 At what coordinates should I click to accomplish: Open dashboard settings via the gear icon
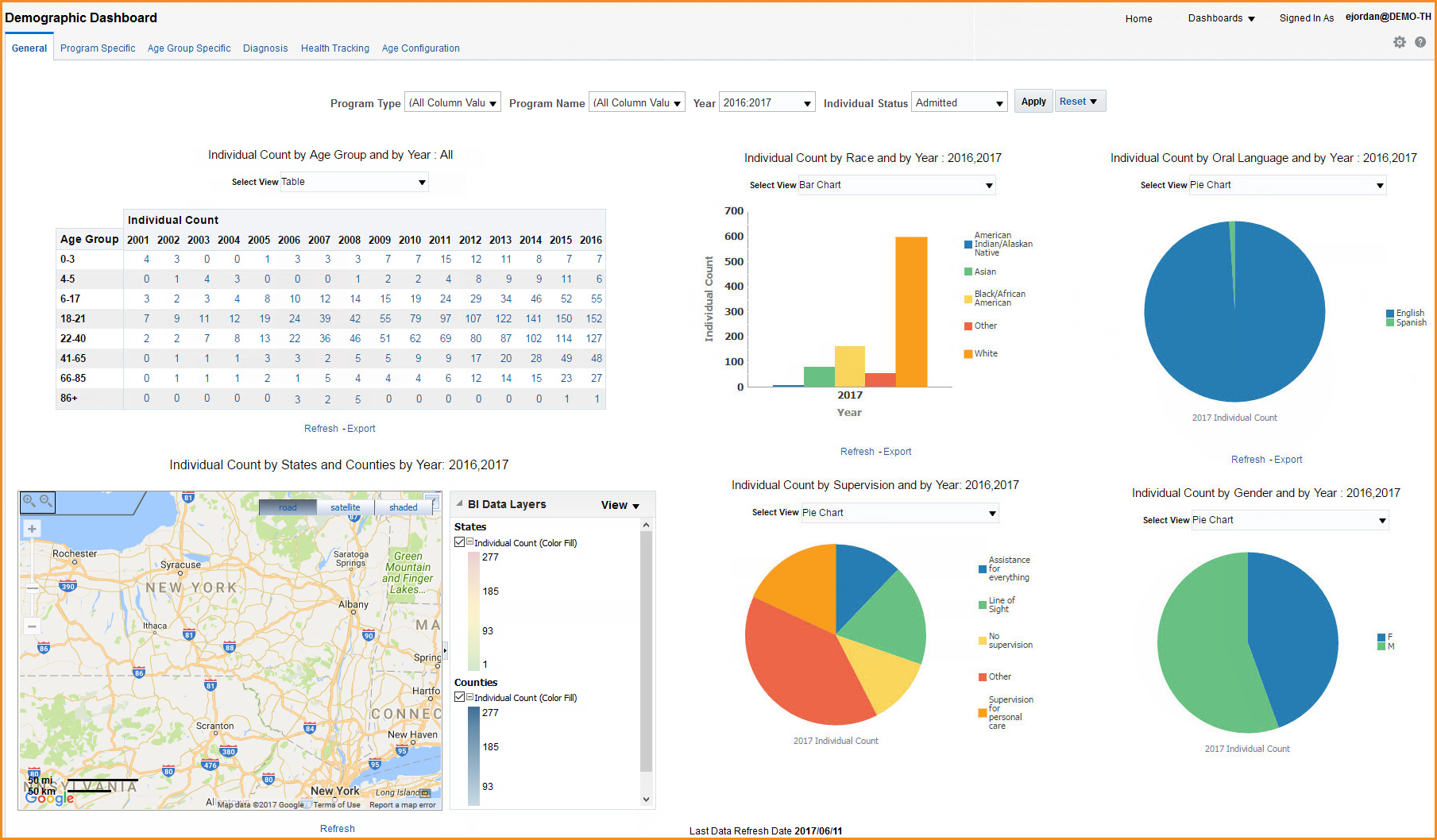click(x=1400, y=42)
